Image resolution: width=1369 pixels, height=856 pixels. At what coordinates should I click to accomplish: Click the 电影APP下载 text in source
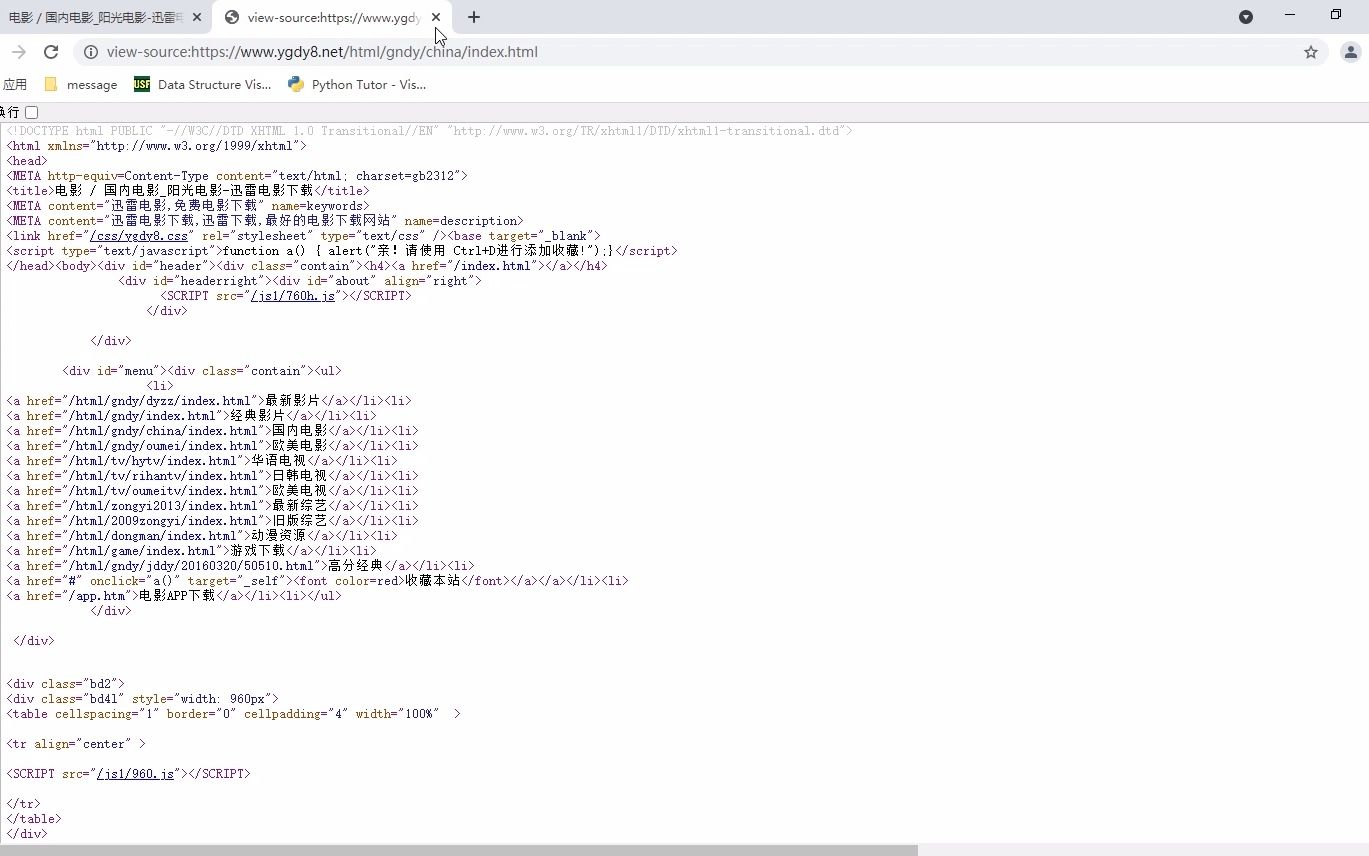(x=176, y=596)
